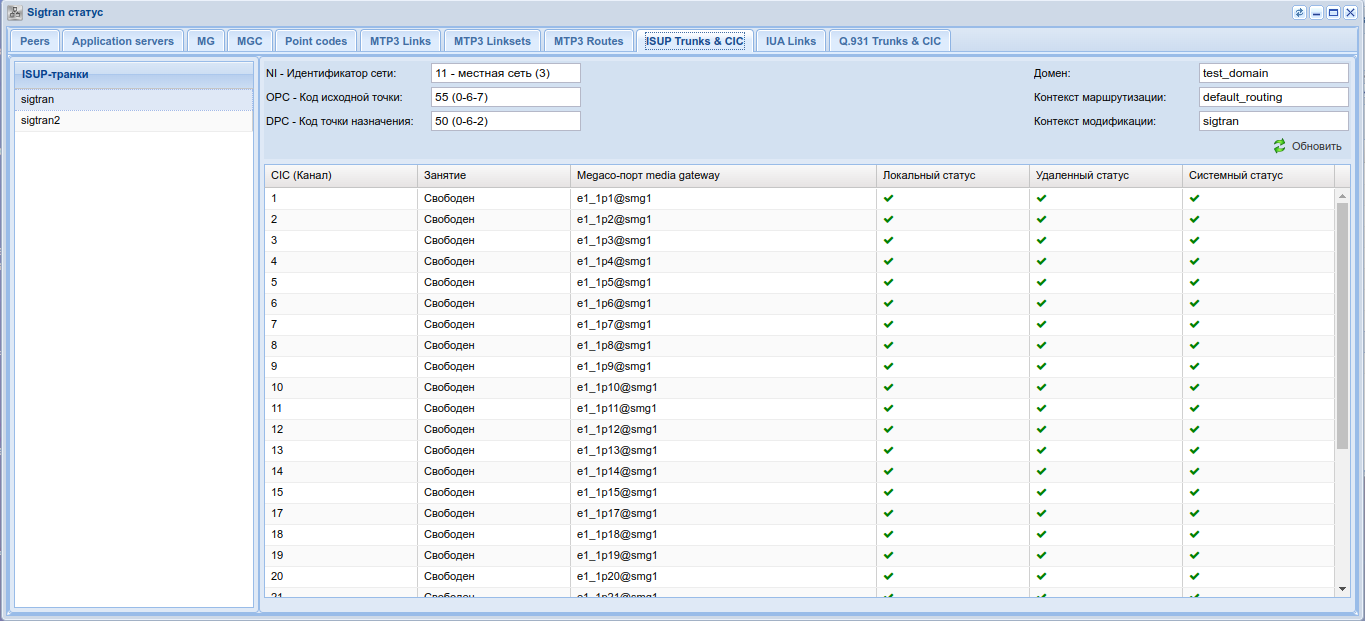The height and width of the screenshot is (621, 1365).
Task: Click remote status checkmark for CIC 5
Action: (x=1041, y=282)
